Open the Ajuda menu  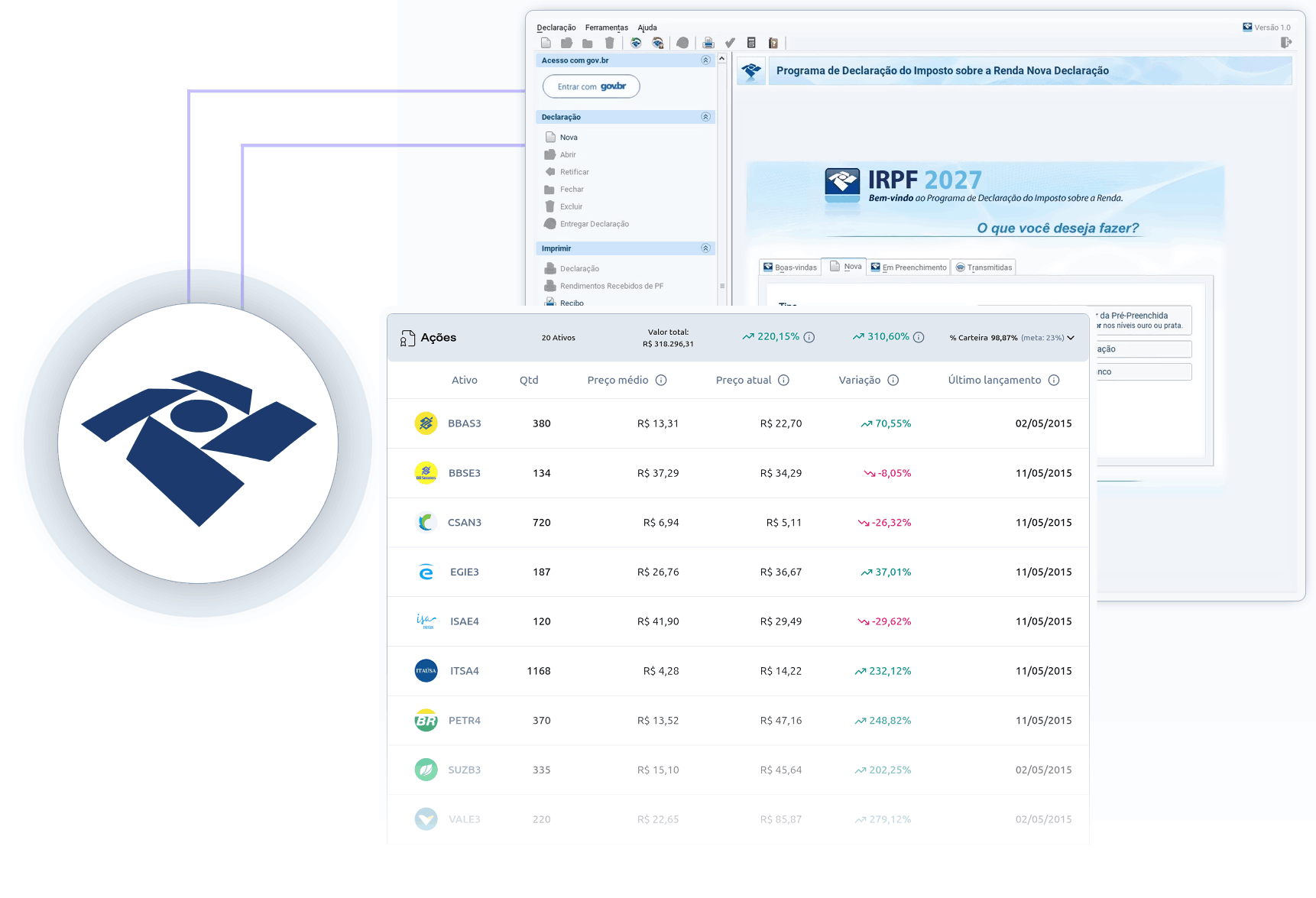pyautogui.click(x=647, y=28)
